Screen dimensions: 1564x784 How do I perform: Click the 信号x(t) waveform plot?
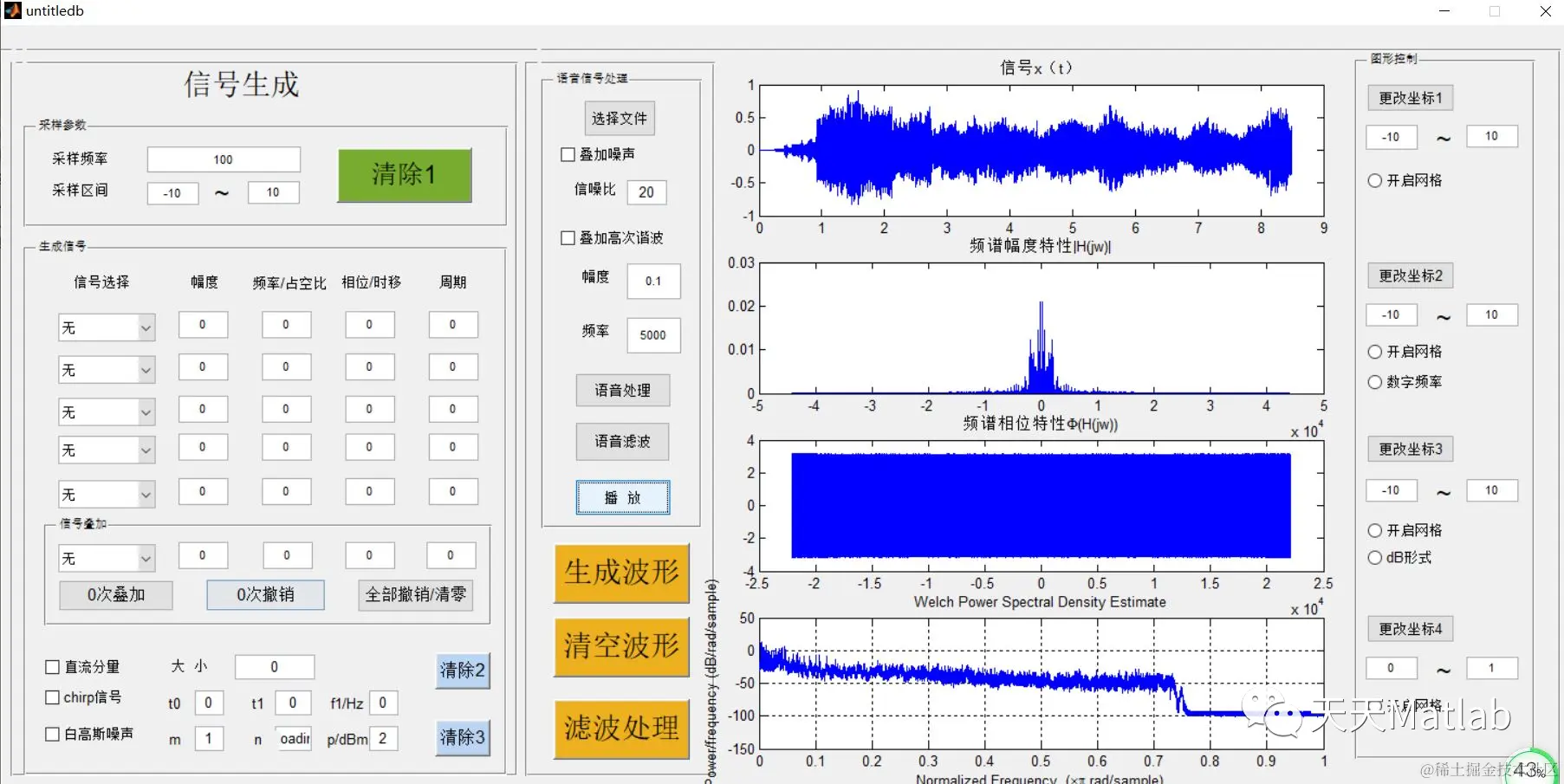click(x=1042, y=150)
